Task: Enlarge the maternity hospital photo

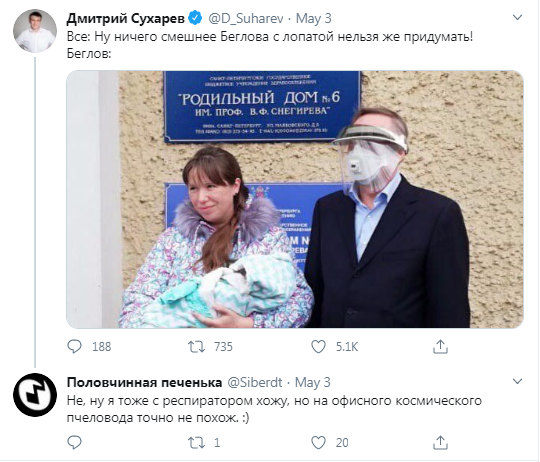Action: [295, 199]
